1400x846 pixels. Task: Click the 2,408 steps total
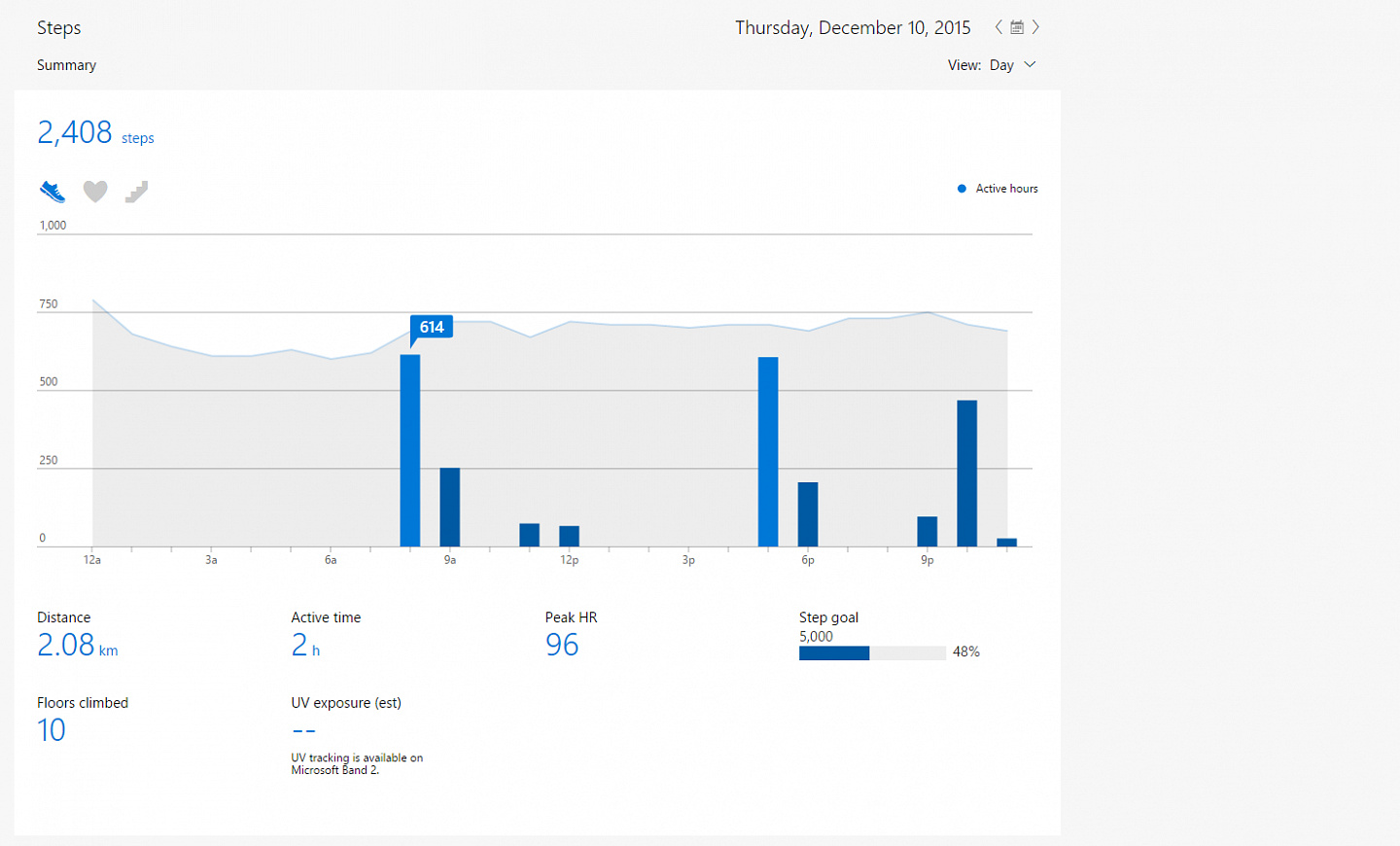coord(95,132)
